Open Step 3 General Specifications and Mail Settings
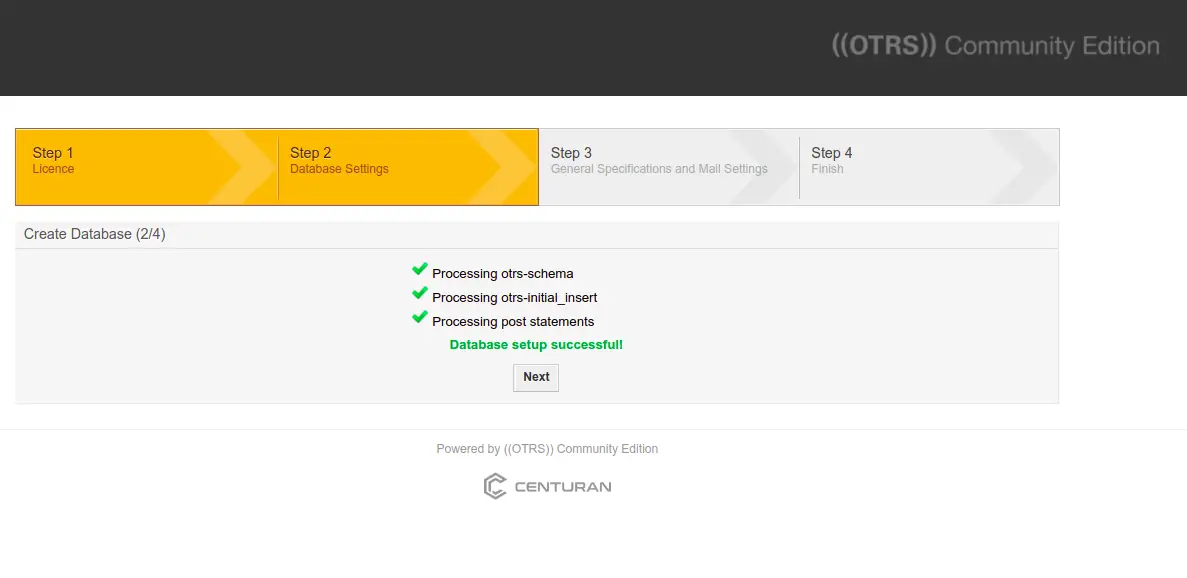The height and width of the screenshot is (578, 1187). click(668, 167)
